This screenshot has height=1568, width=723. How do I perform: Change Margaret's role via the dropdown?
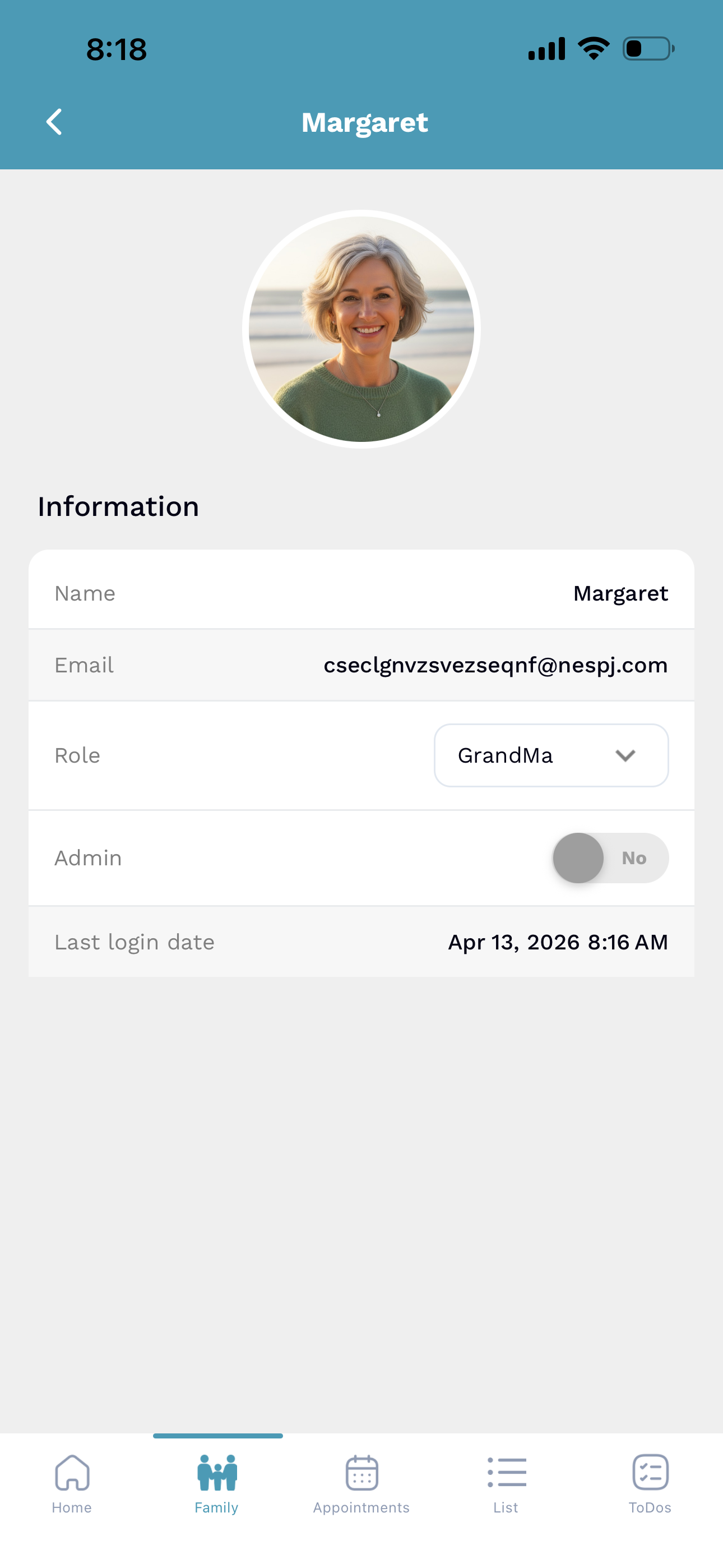point(551,755)
